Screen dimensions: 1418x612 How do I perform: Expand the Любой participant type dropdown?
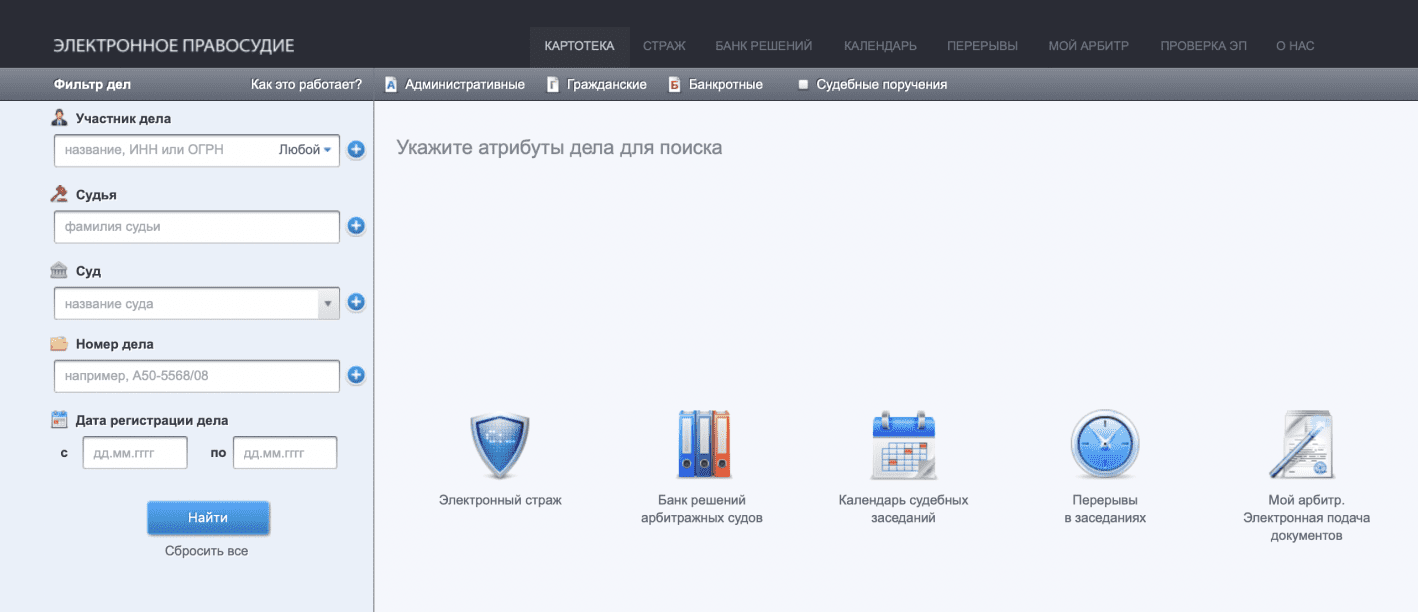[305, 150]
